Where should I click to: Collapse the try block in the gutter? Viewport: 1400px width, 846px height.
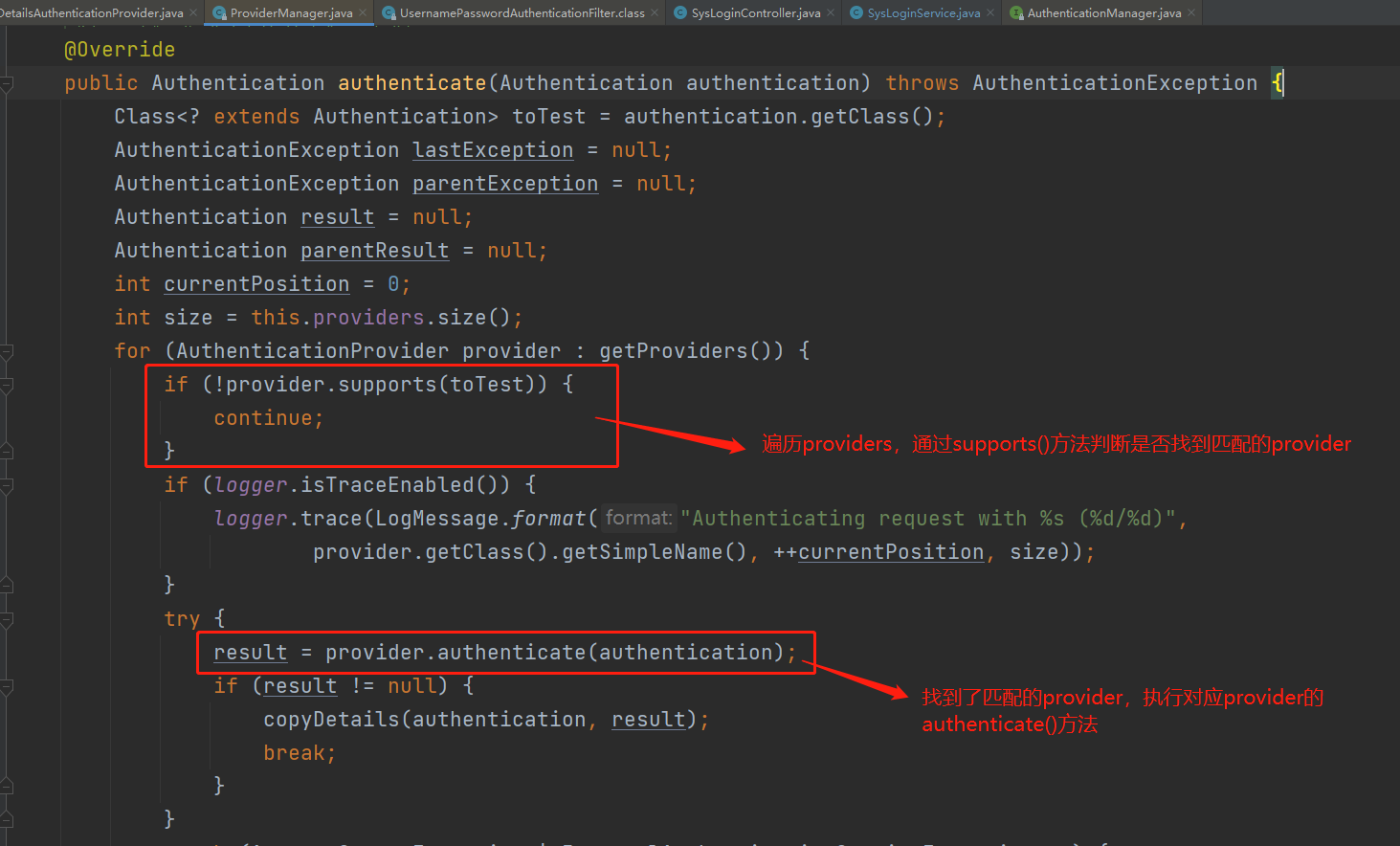(7, 620)
